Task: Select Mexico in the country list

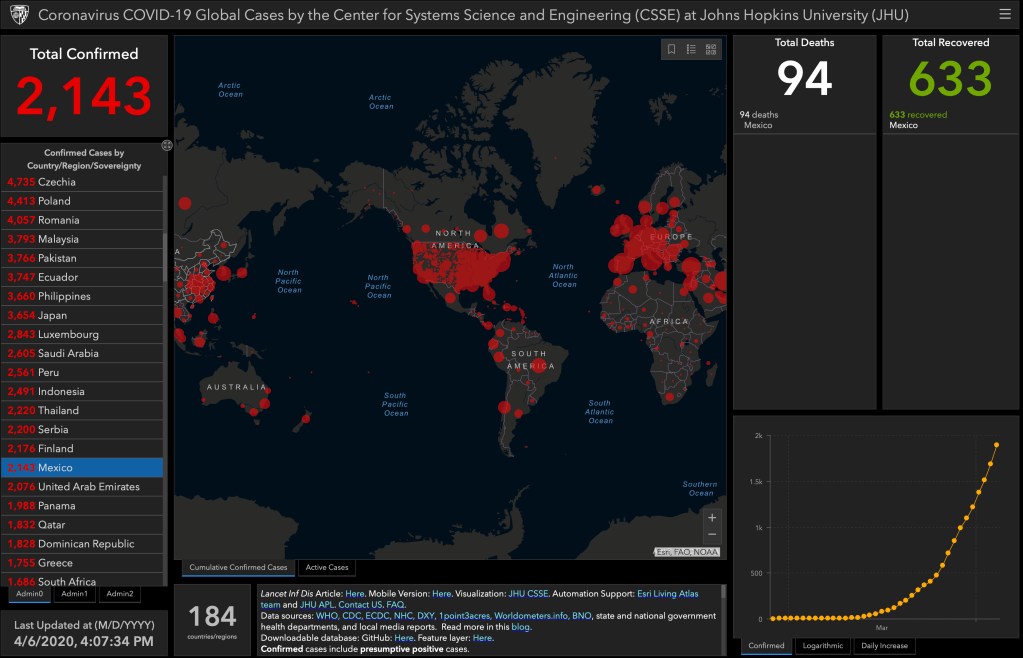Action: [83, 468]
